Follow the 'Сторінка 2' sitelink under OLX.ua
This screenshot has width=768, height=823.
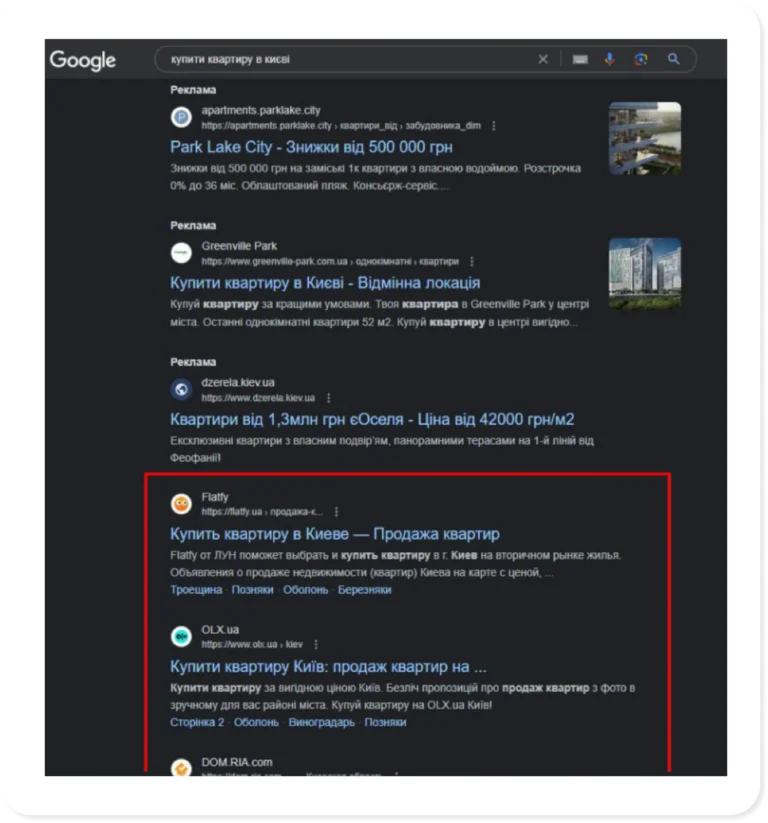click(197, 723)
